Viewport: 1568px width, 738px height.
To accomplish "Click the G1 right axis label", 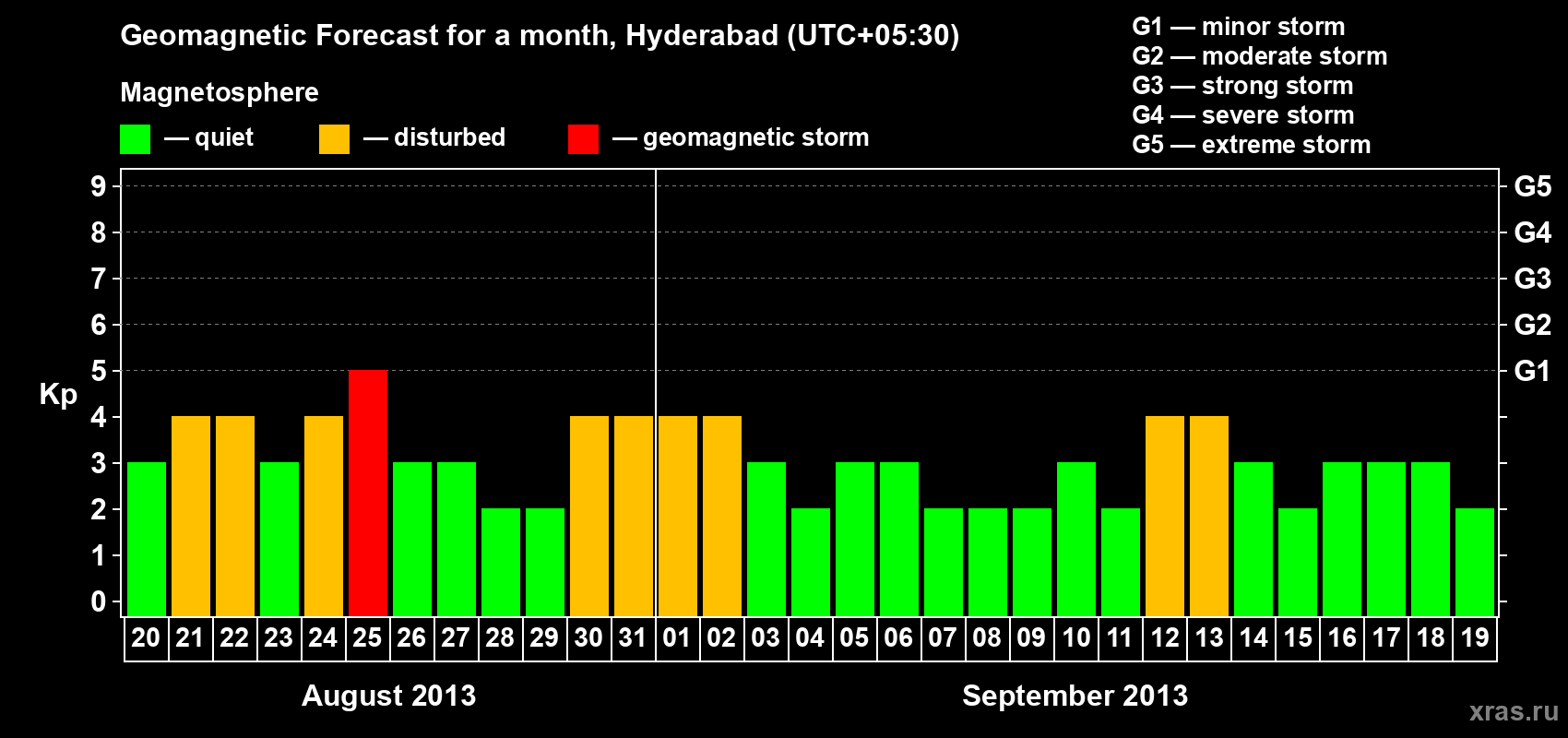I will 1533,371.
